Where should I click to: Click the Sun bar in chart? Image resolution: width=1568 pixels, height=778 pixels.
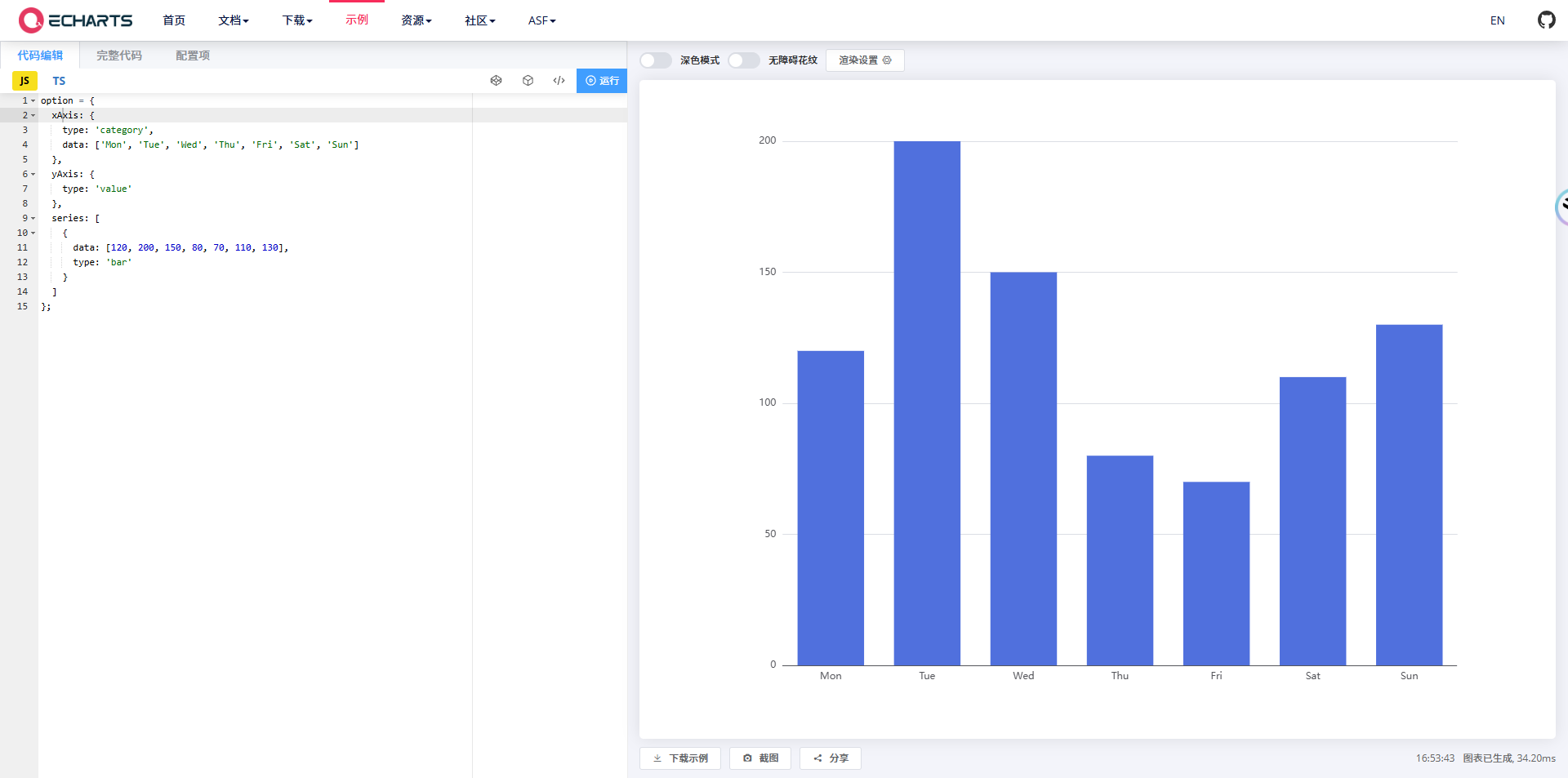(x=1409, y=495)
